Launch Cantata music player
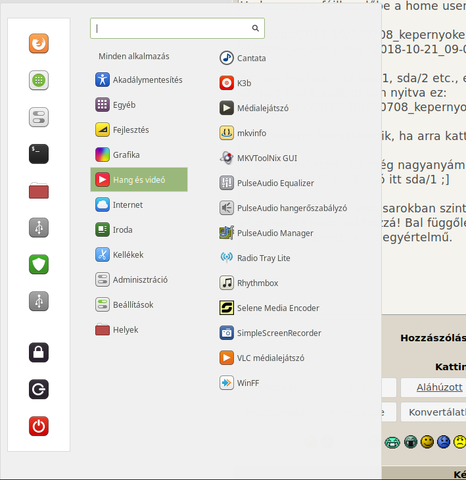The width and height of the screenshot is (466, 480). tap(243, 58)
